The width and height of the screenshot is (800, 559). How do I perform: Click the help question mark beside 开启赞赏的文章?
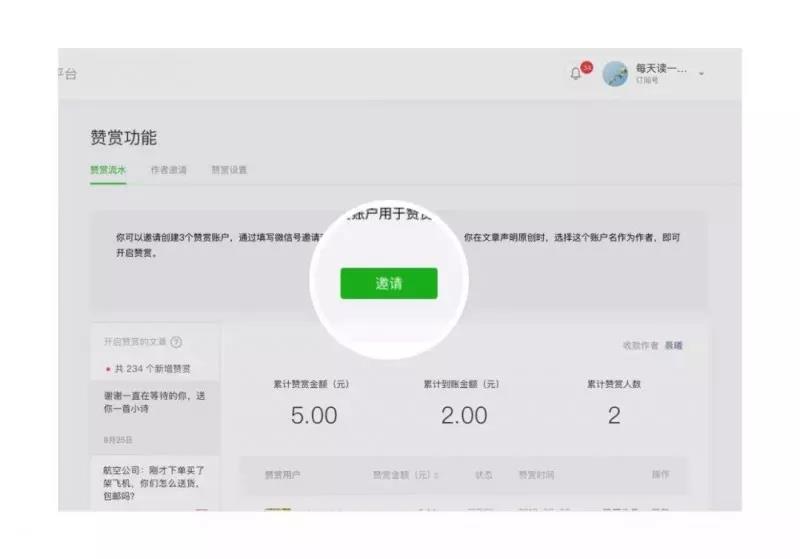point(177,342)
